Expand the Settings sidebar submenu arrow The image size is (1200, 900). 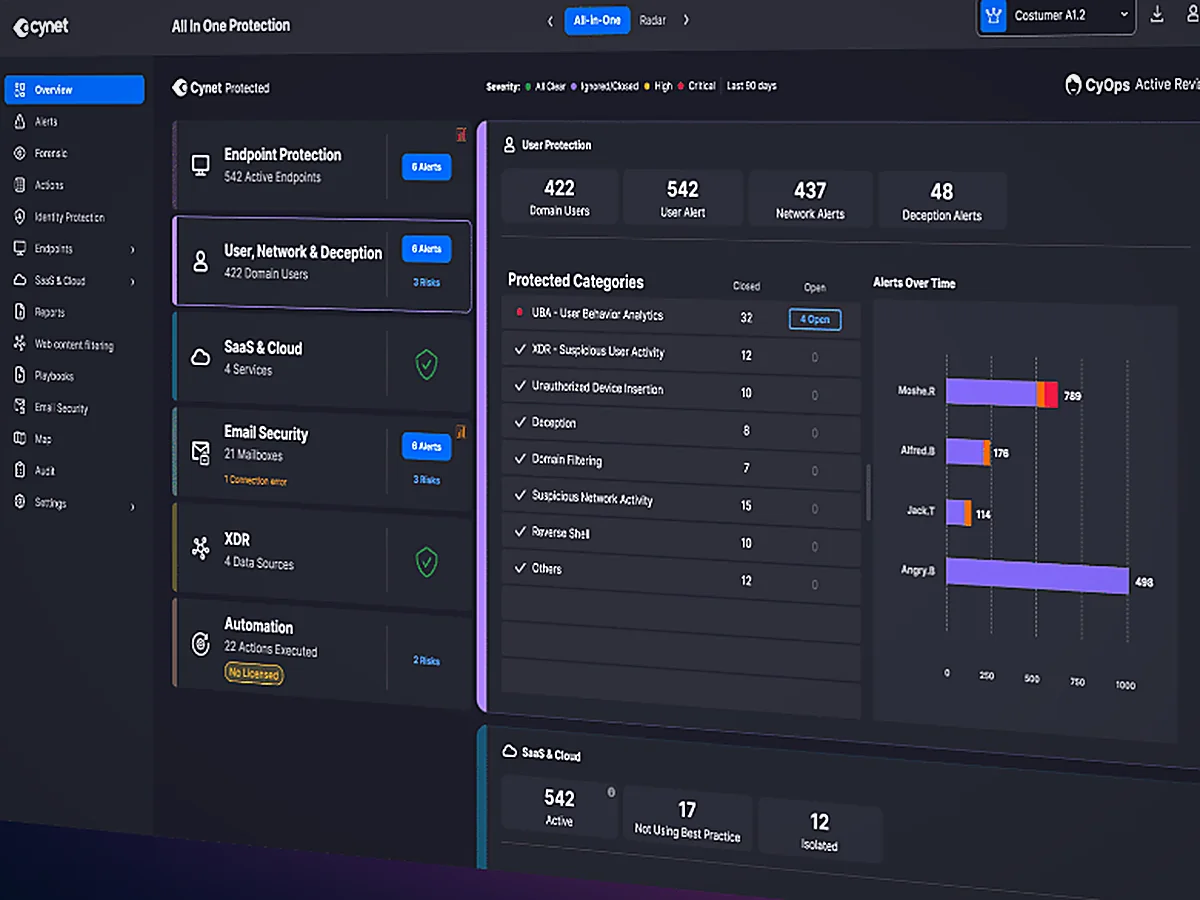pyautogui.click(x=133, y=507)
